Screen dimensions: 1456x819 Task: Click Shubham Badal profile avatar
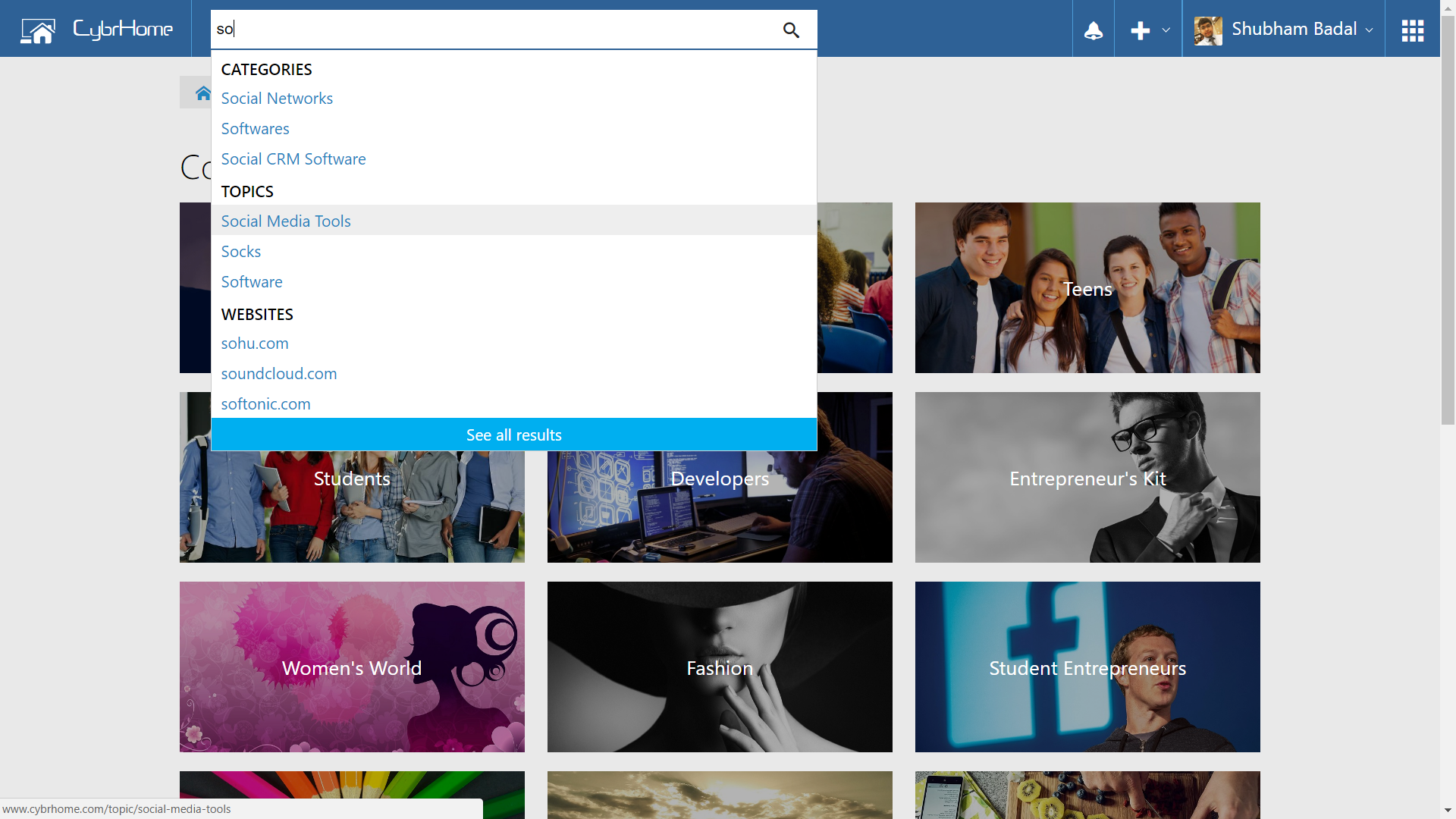[x=1208, y=30]
